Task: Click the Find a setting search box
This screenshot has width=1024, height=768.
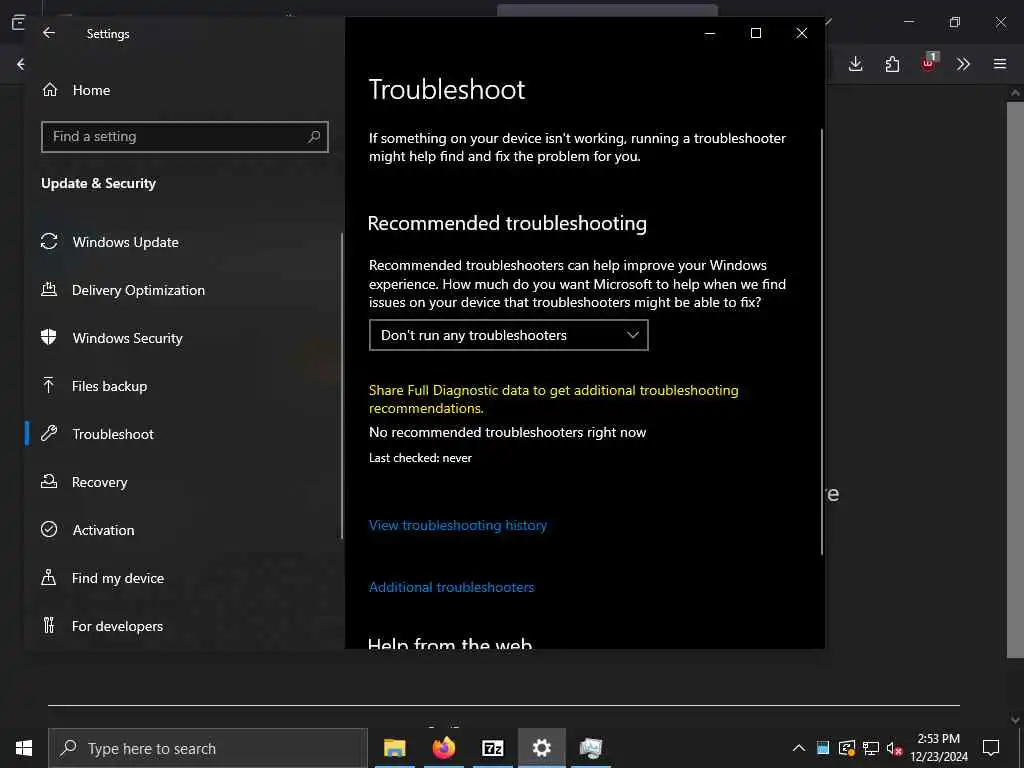Action: click(x=185, y=136)
